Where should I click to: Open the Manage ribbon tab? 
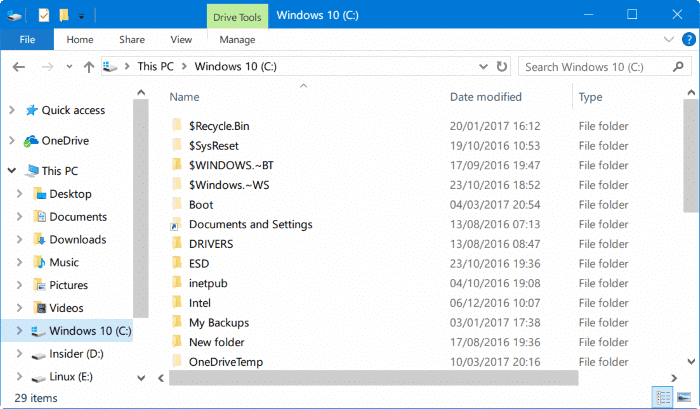tap(237, 40)
